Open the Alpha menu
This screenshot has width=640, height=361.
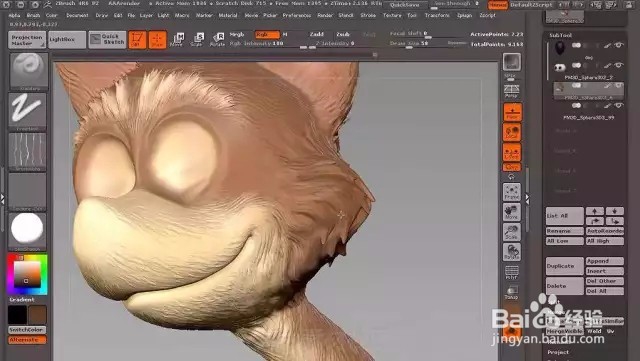(14, 16)
